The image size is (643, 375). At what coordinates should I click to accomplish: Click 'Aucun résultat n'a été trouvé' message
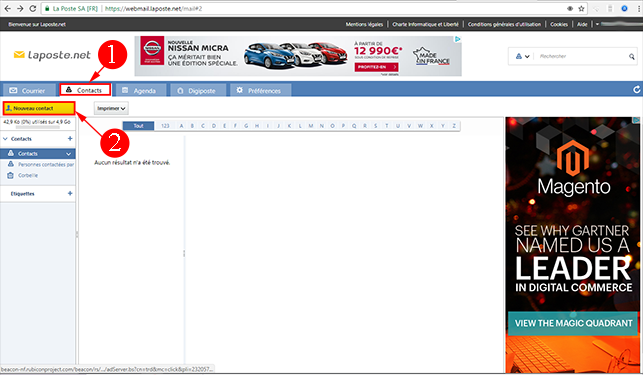click(132, 162)
